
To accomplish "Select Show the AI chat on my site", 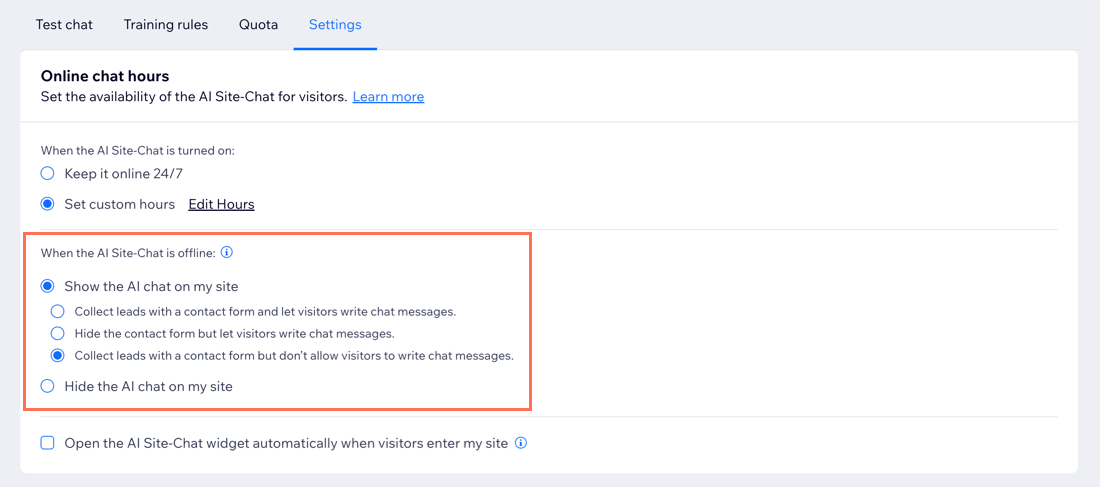I will [x=47, y=286].
